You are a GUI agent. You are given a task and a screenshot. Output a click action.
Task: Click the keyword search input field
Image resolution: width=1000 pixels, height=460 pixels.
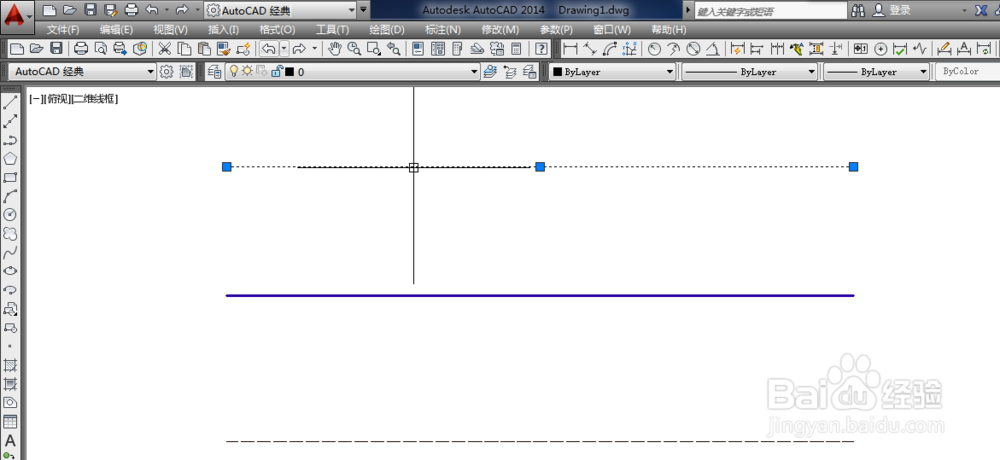click(x=770, y=11)
